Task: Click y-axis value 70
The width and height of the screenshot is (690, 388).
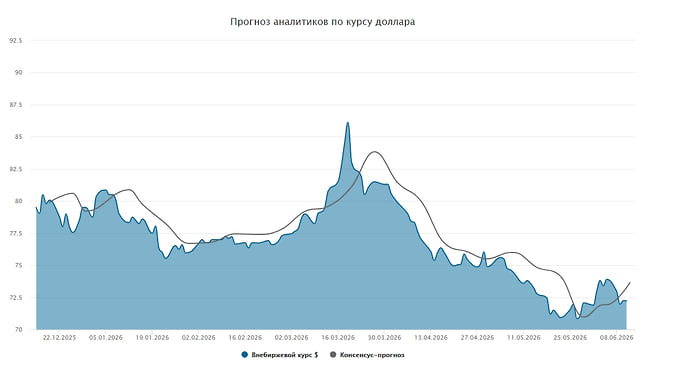Action: tap(19, 329)
